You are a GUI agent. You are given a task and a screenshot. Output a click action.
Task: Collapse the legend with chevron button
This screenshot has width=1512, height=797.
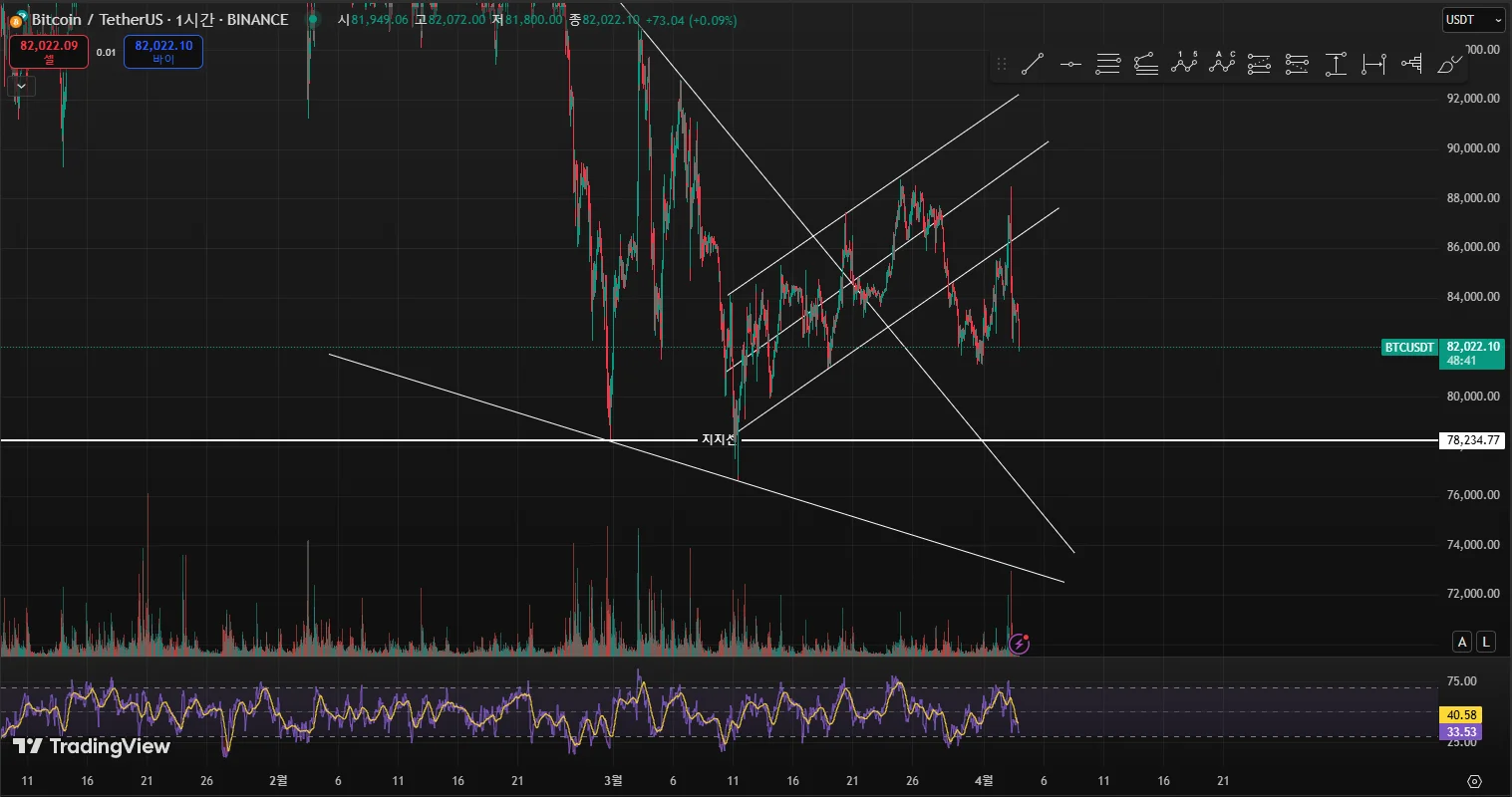click(21, 86)
